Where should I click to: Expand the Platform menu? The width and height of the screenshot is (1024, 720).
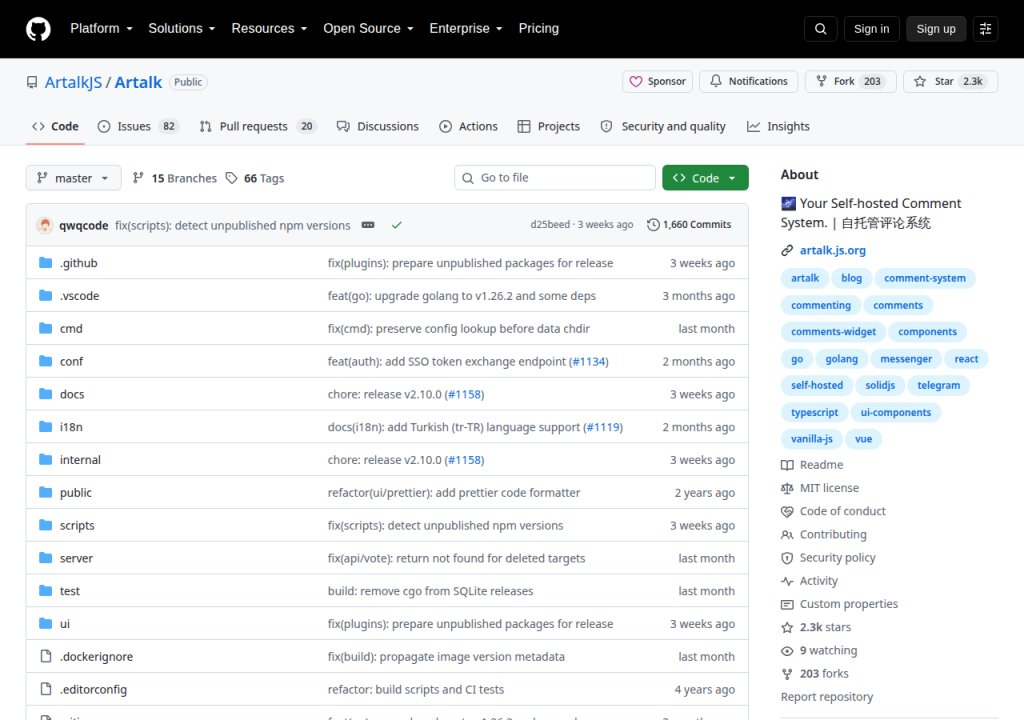click(x=101, y=29)
